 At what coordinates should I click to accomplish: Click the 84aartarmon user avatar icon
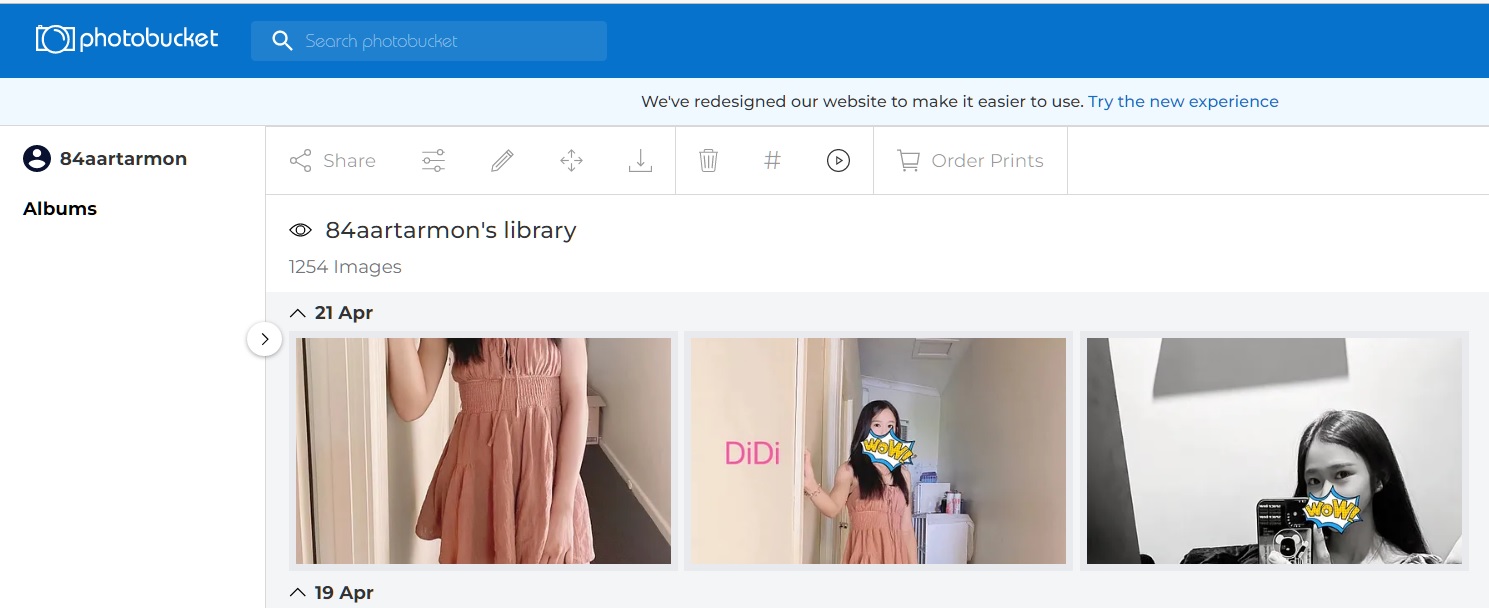(37, 159)
